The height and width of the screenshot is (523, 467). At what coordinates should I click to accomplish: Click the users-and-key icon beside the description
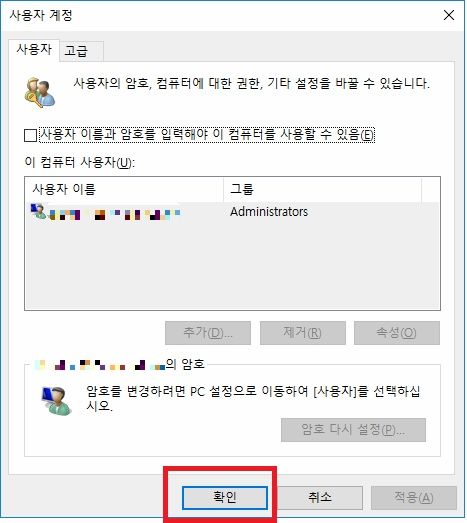click(40, 93)
